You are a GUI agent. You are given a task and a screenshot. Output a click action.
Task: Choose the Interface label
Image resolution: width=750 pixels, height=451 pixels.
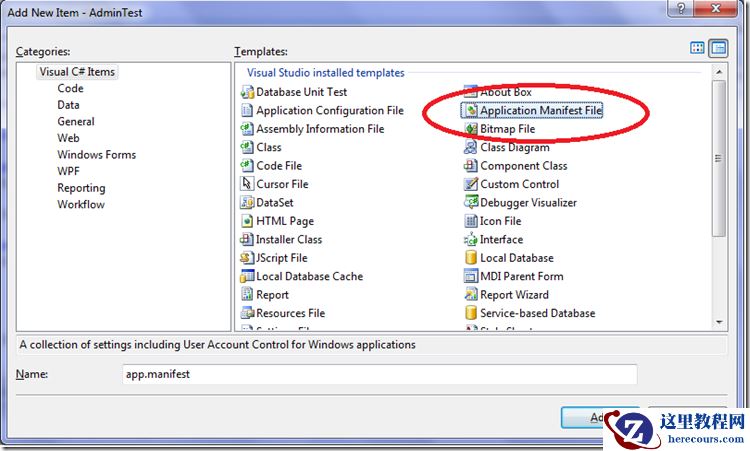(501, 239)
